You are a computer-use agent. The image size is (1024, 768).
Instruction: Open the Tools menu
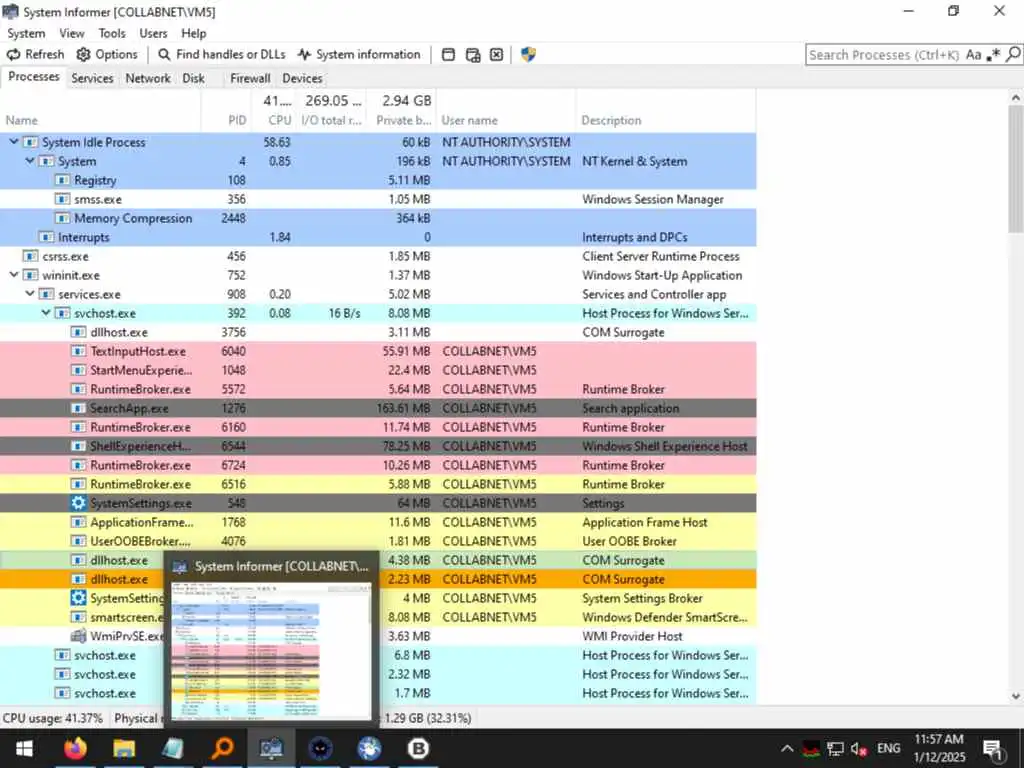click(112, 33)
